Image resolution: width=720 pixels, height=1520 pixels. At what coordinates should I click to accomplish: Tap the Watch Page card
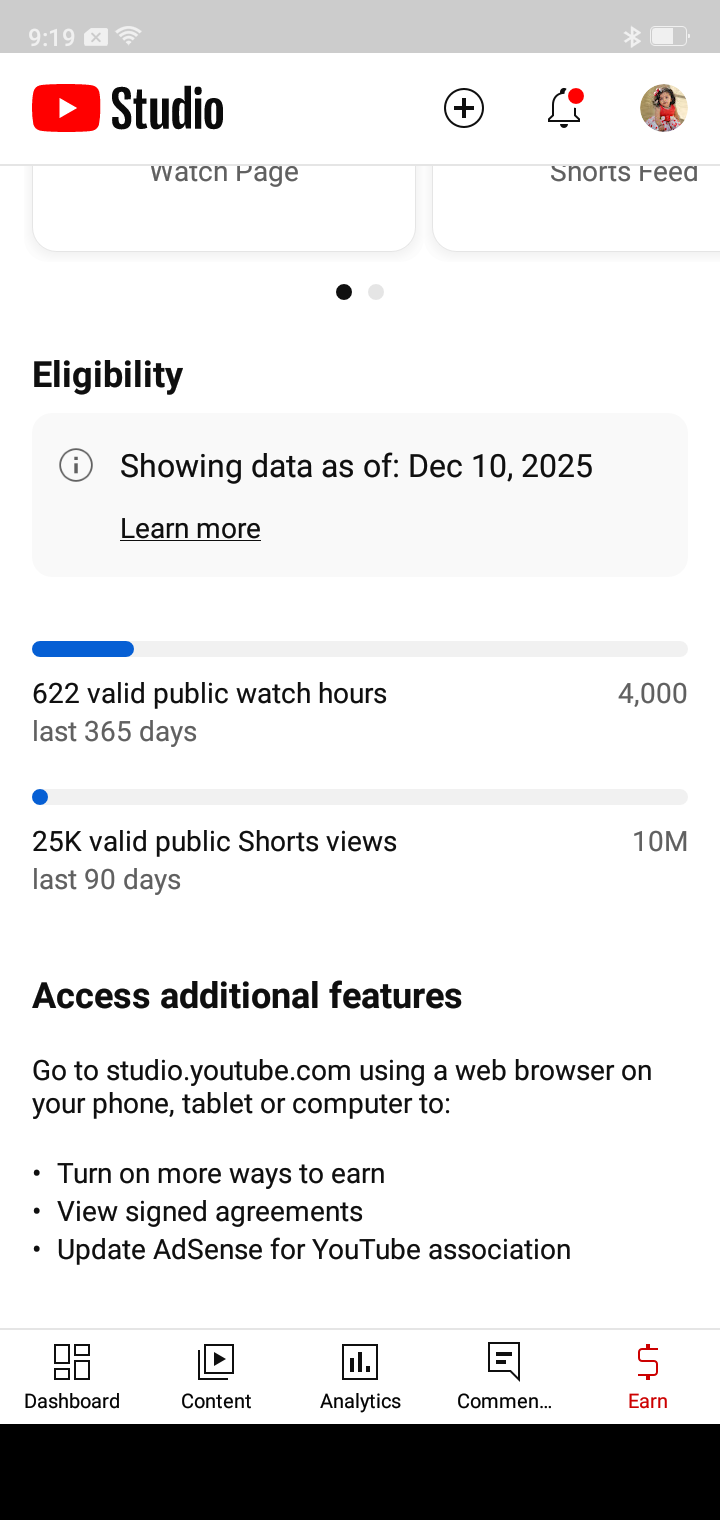(x=224, y=205)
